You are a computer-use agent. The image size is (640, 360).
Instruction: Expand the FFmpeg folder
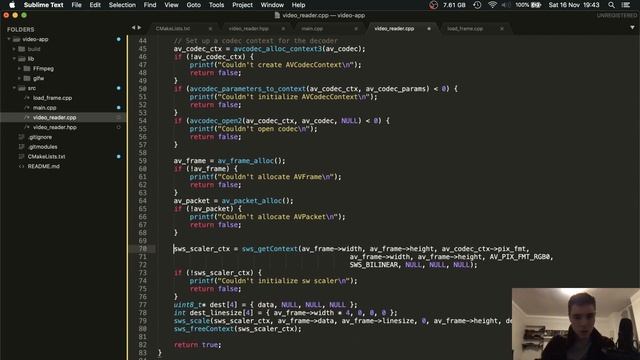point(19,69)
